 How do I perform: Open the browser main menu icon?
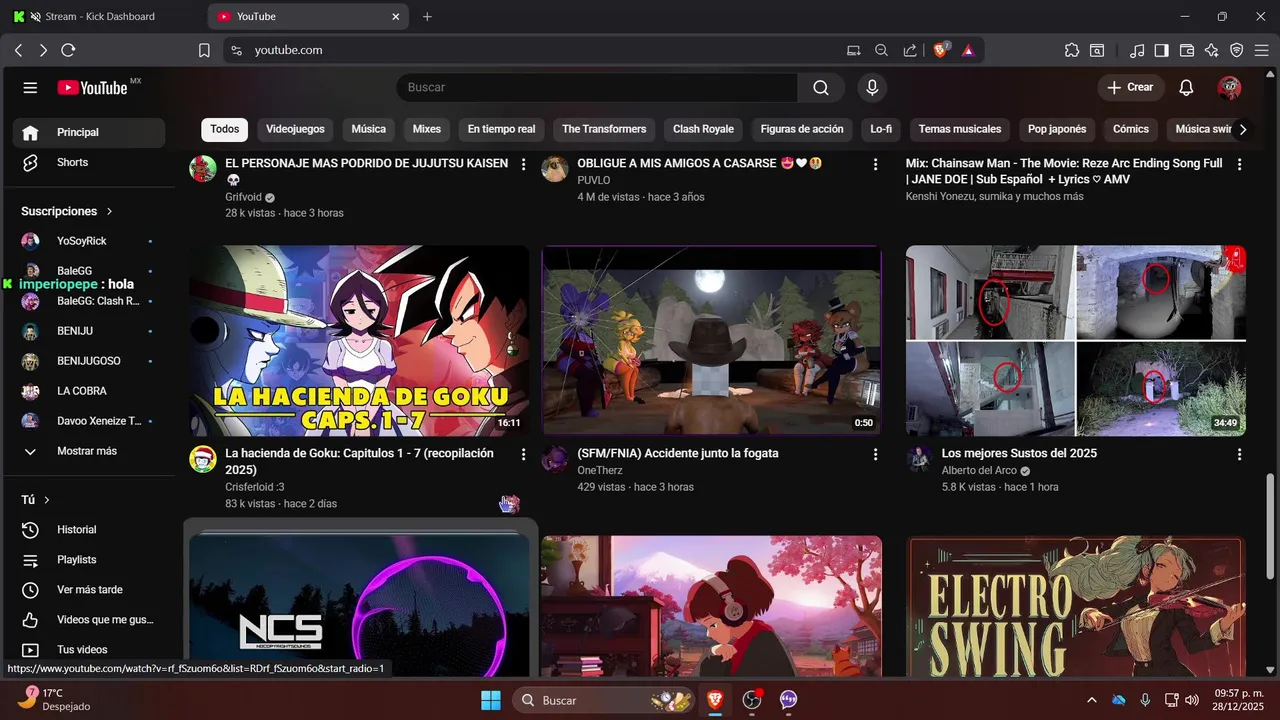[x=1262, y=50]
